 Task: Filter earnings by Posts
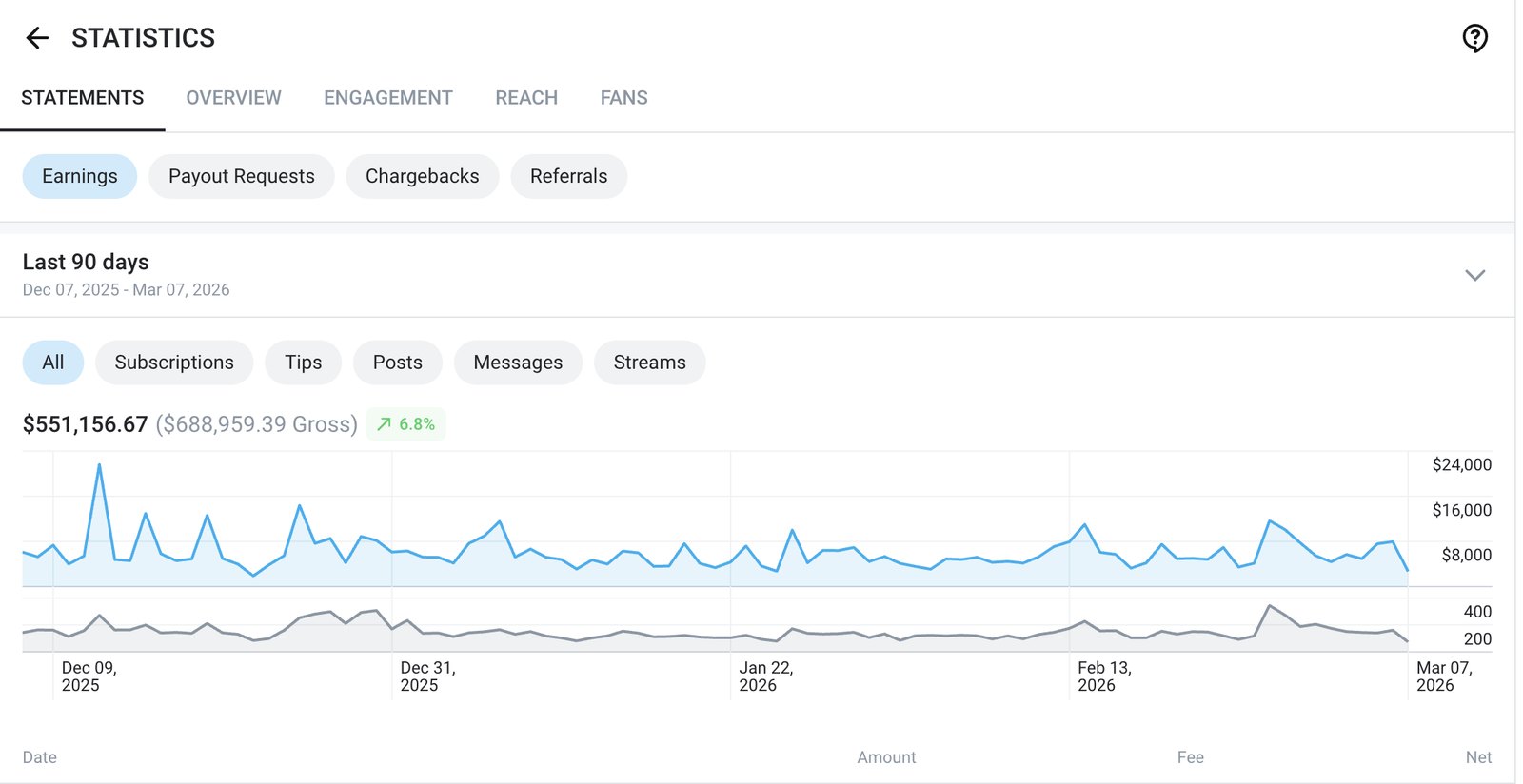point(397,363)
